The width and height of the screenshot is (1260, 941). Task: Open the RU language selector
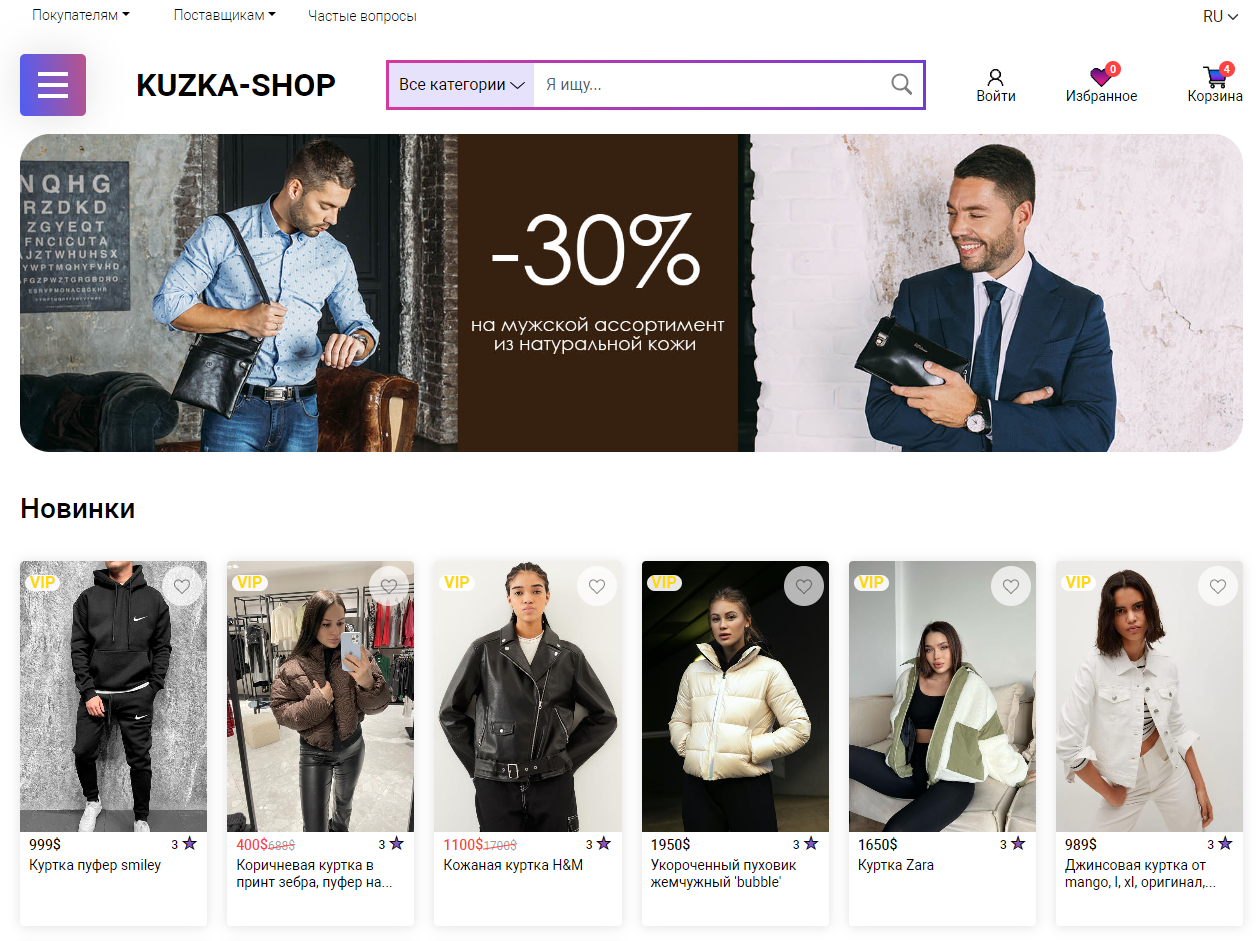[1220, 16]
